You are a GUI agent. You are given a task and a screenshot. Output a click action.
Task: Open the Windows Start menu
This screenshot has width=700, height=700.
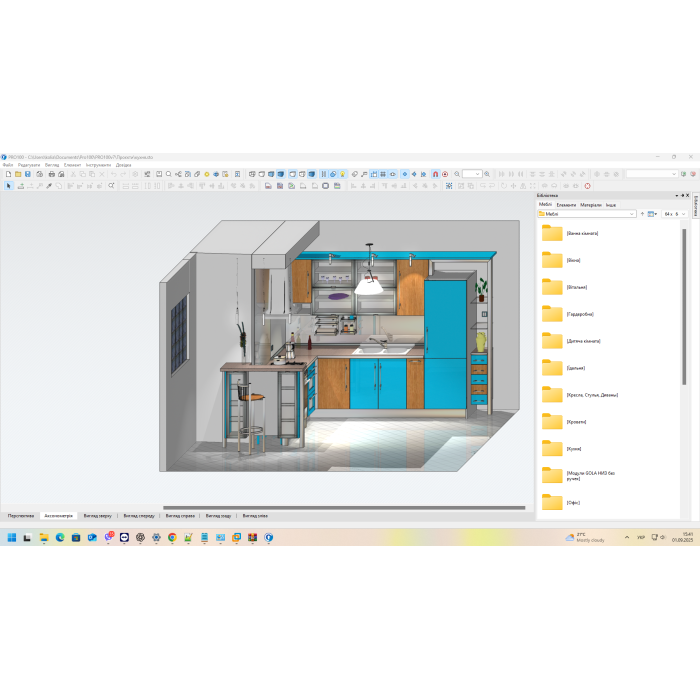[x=13, y=538]
